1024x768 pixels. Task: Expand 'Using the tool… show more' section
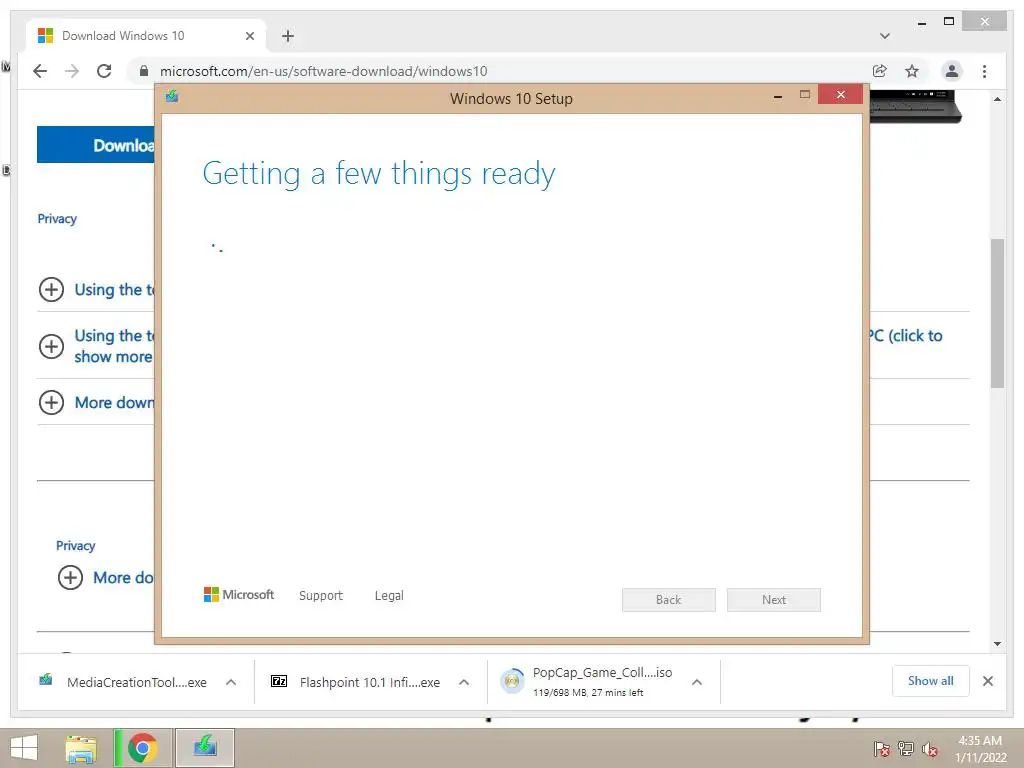(52, 346)
